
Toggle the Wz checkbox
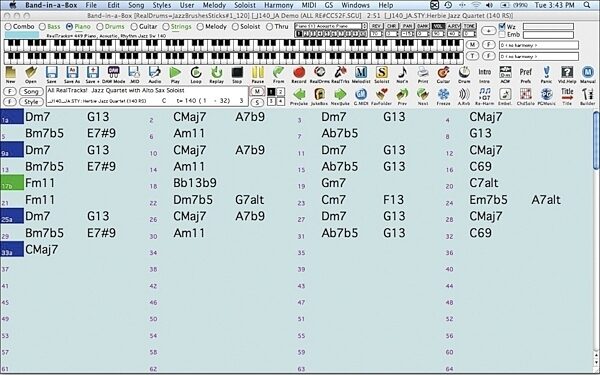pyautogui.click(x=502, y=26)
